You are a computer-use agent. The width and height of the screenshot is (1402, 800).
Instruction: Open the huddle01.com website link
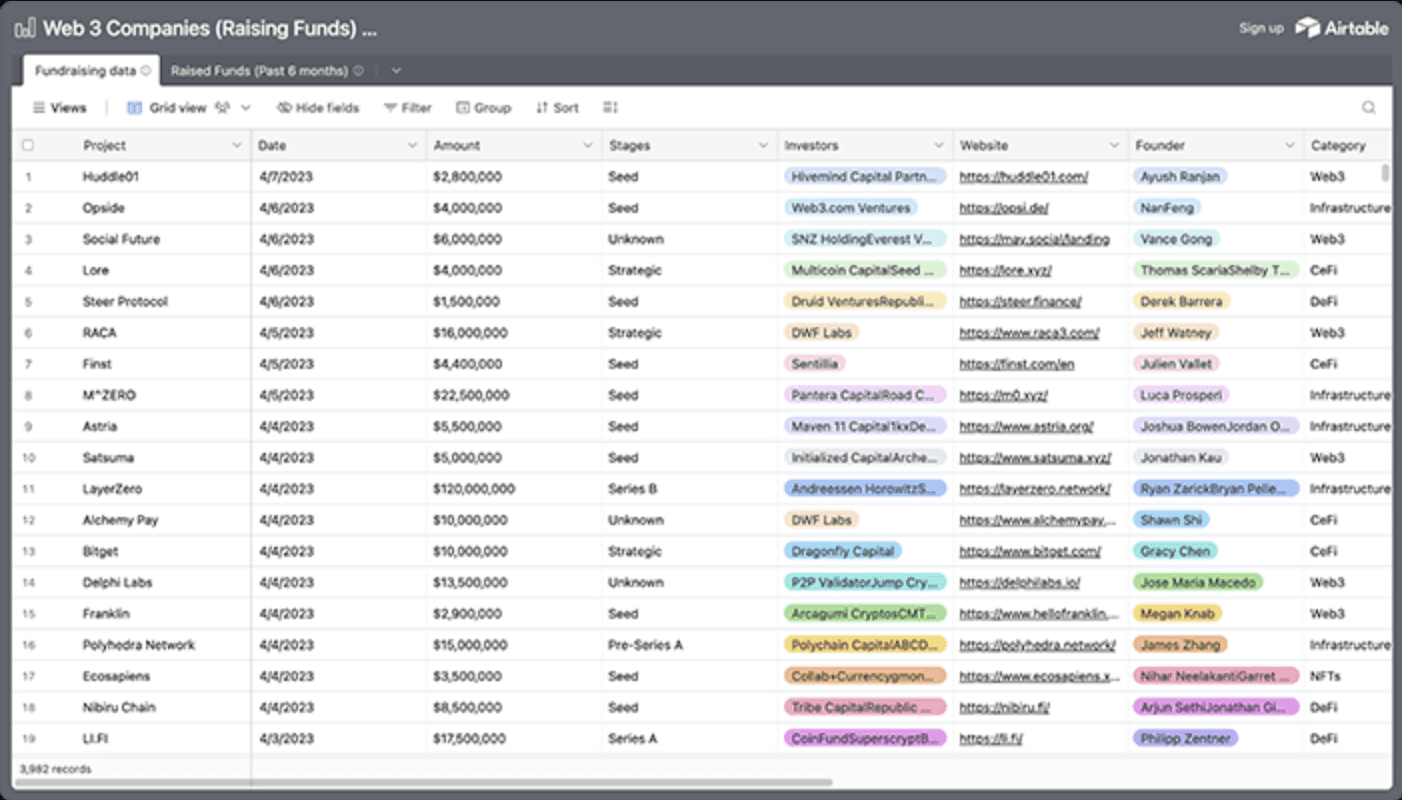pyautogui.click(x=1024, y=177)
